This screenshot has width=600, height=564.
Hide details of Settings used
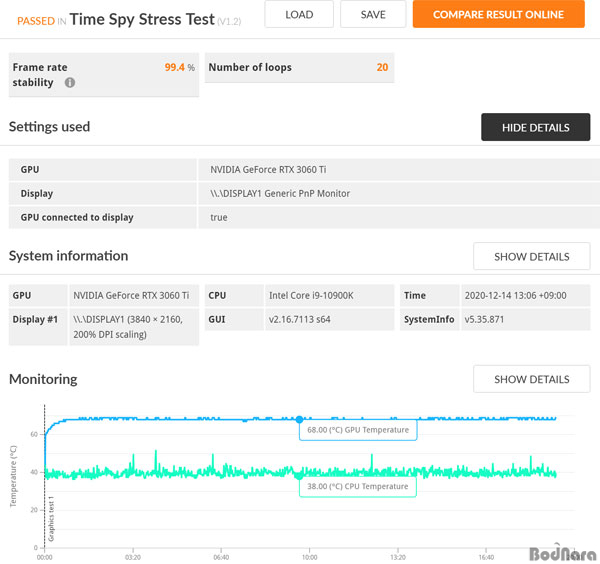[535, 127]
